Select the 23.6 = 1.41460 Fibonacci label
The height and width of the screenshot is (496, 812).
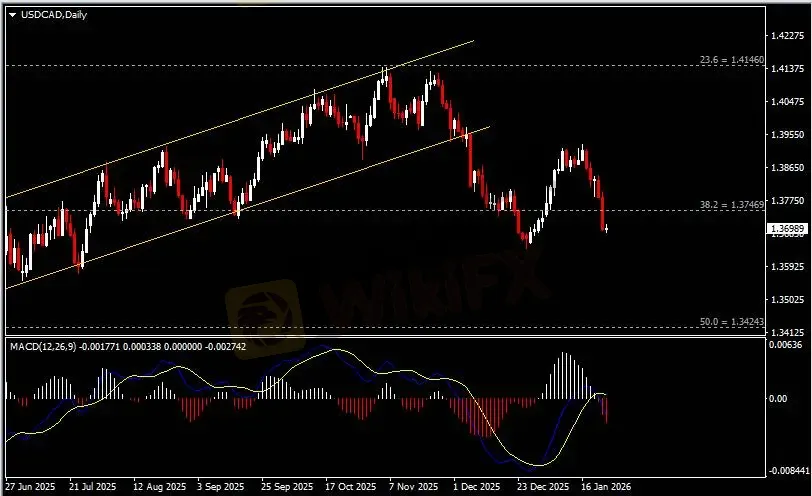[732, 60]
